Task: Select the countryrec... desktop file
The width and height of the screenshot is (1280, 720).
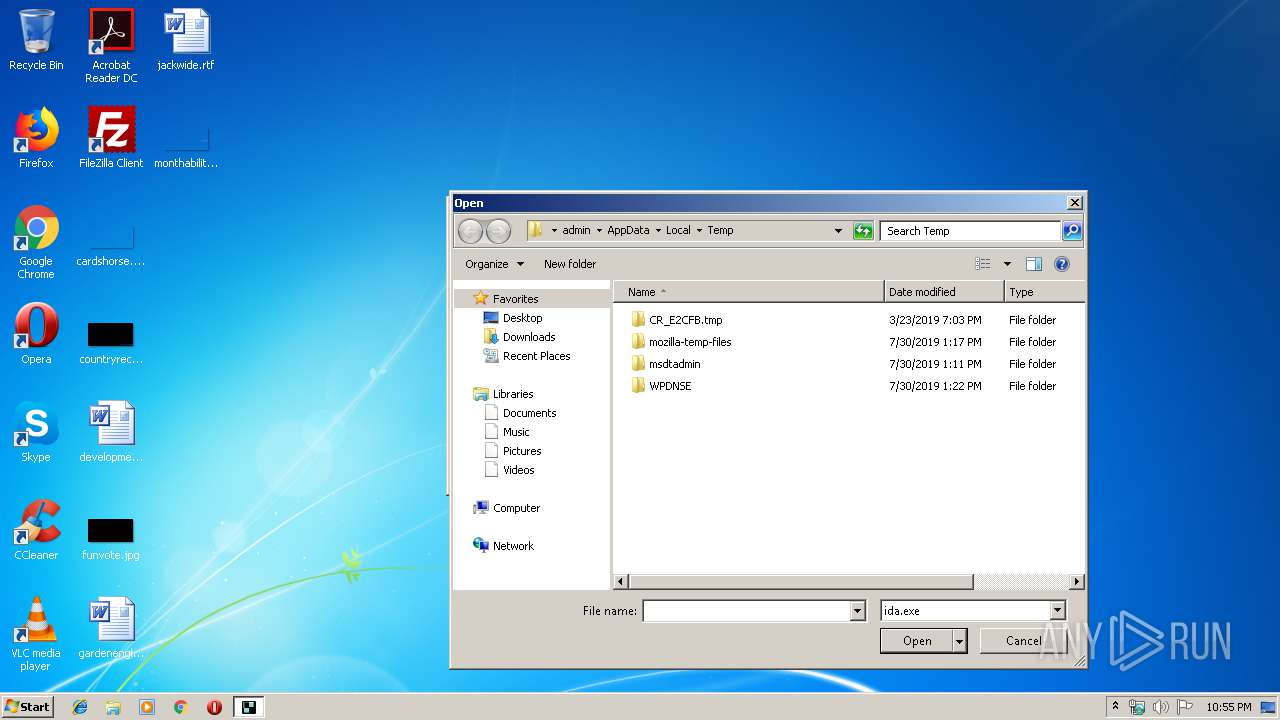Action: click(111, 342)
